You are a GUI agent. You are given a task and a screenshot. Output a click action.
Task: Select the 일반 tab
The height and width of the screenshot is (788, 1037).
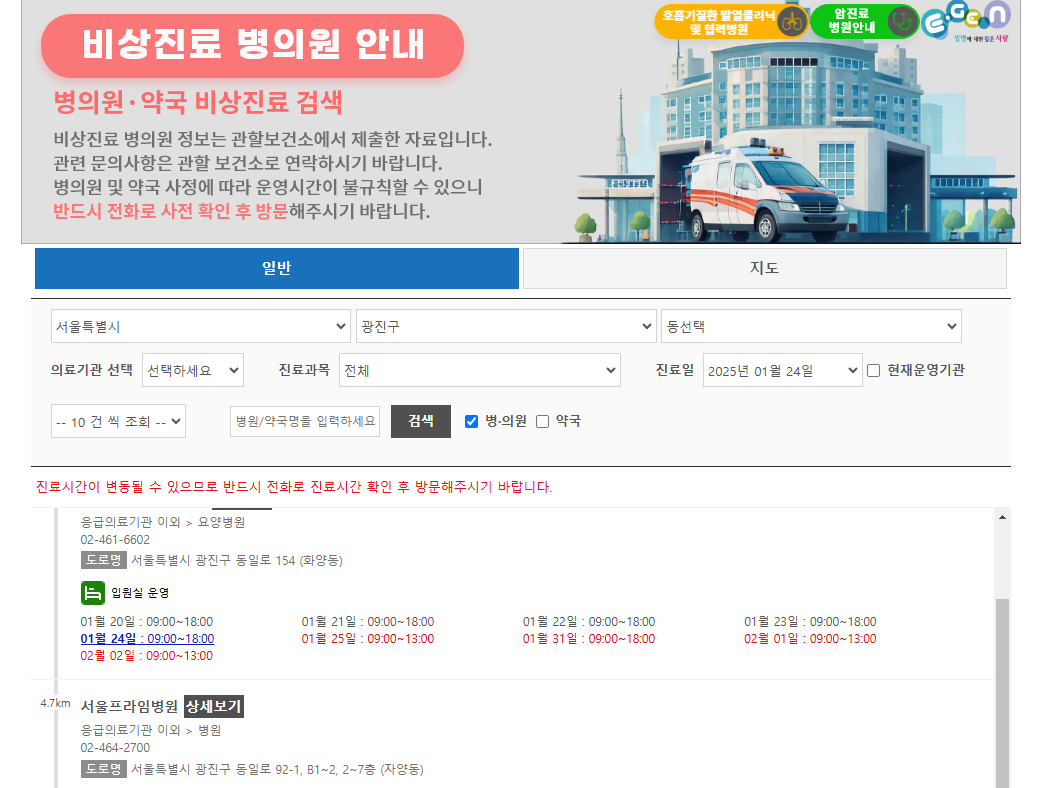(x=277, y=268)
